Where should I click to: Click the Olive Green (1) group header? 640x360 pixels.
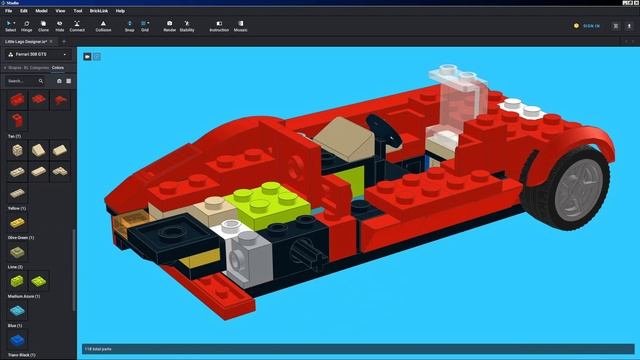pos(21,238)
